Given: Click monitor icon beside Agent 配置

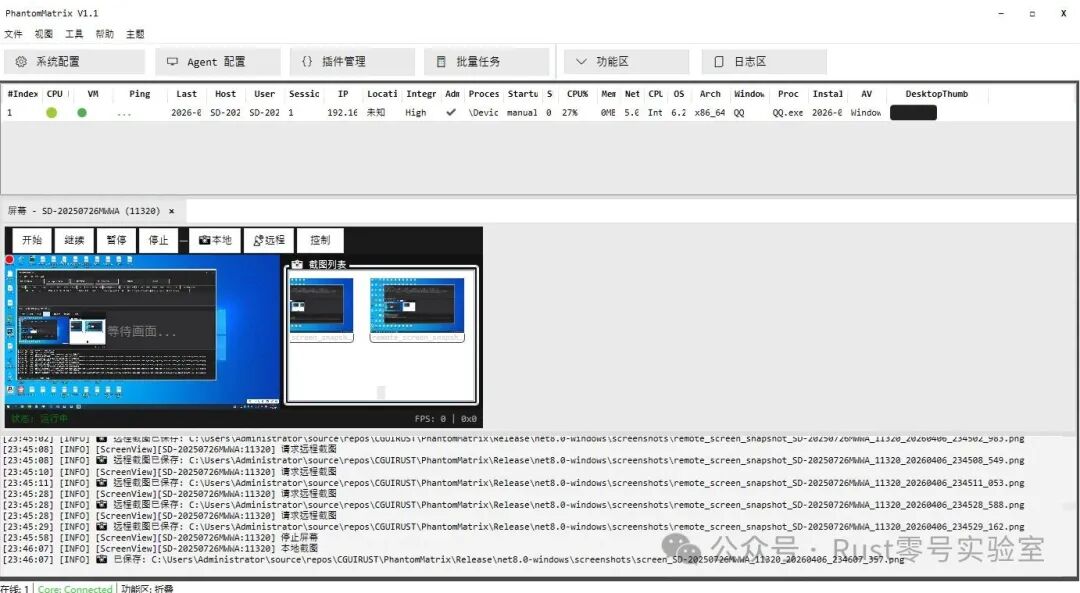Looking at the screenshot, I should [172, 61].
